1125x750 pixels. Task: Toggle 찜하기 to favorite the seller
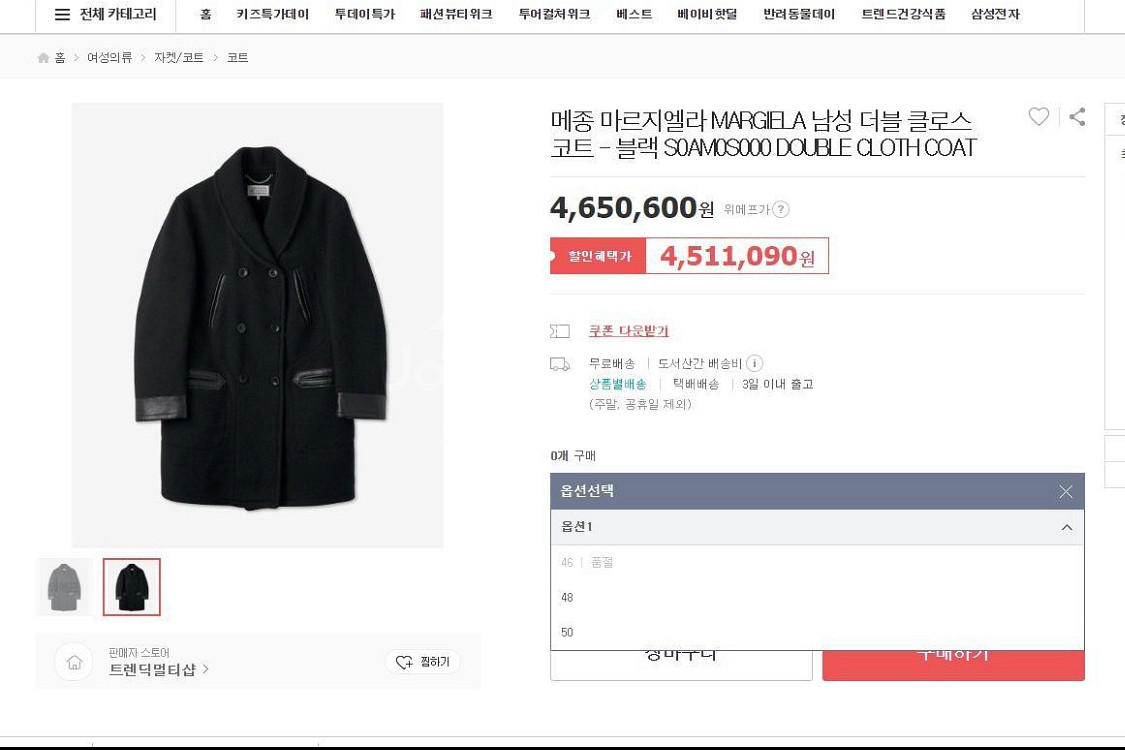pos(422,661)
